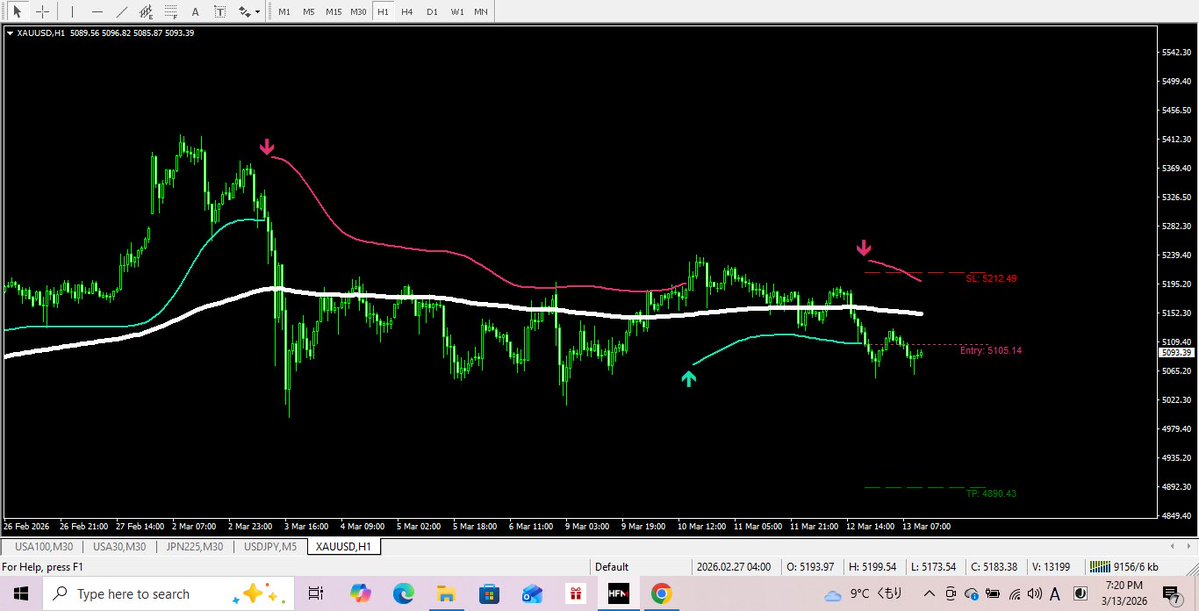
Task: Click the SL: 5212.49 label
Action: pos(991,278)
